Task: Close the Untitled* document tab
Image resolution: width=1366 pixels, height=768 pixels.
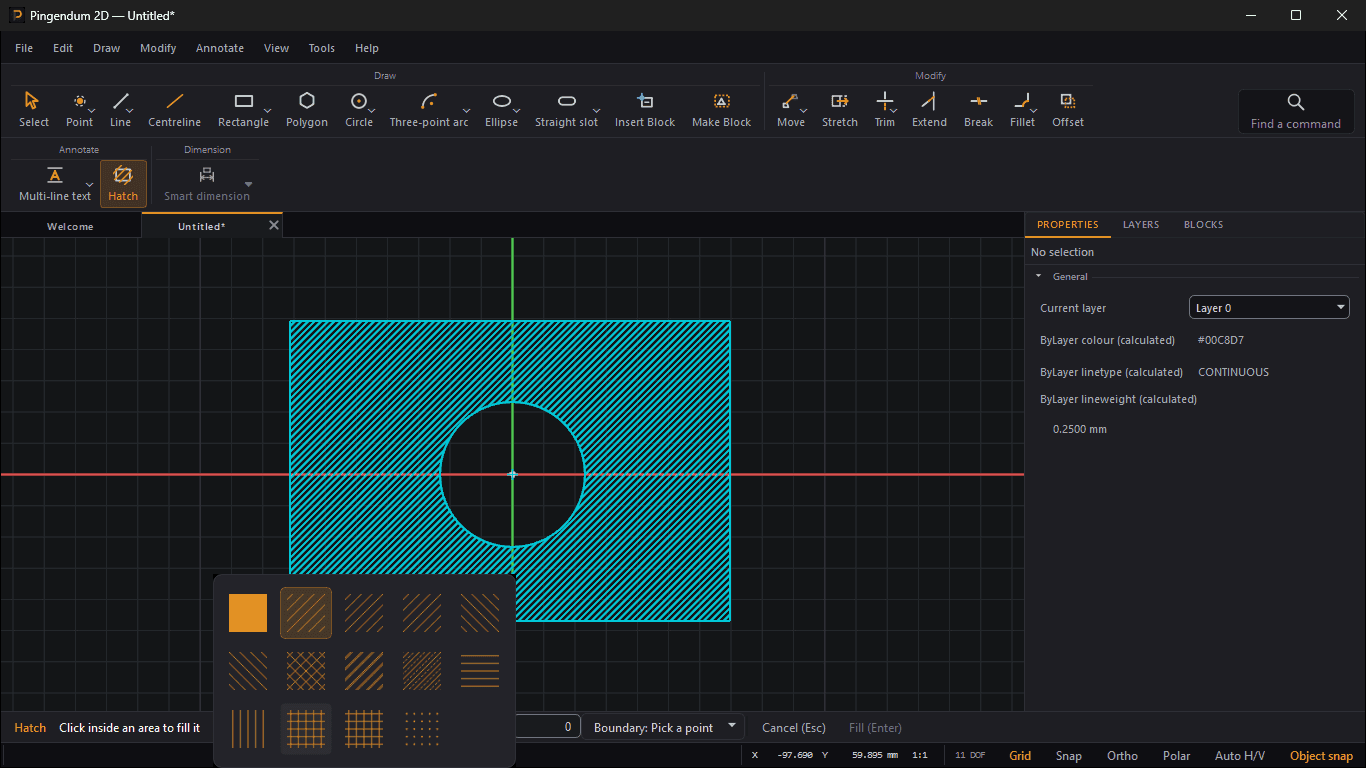Action: (274, 226)
